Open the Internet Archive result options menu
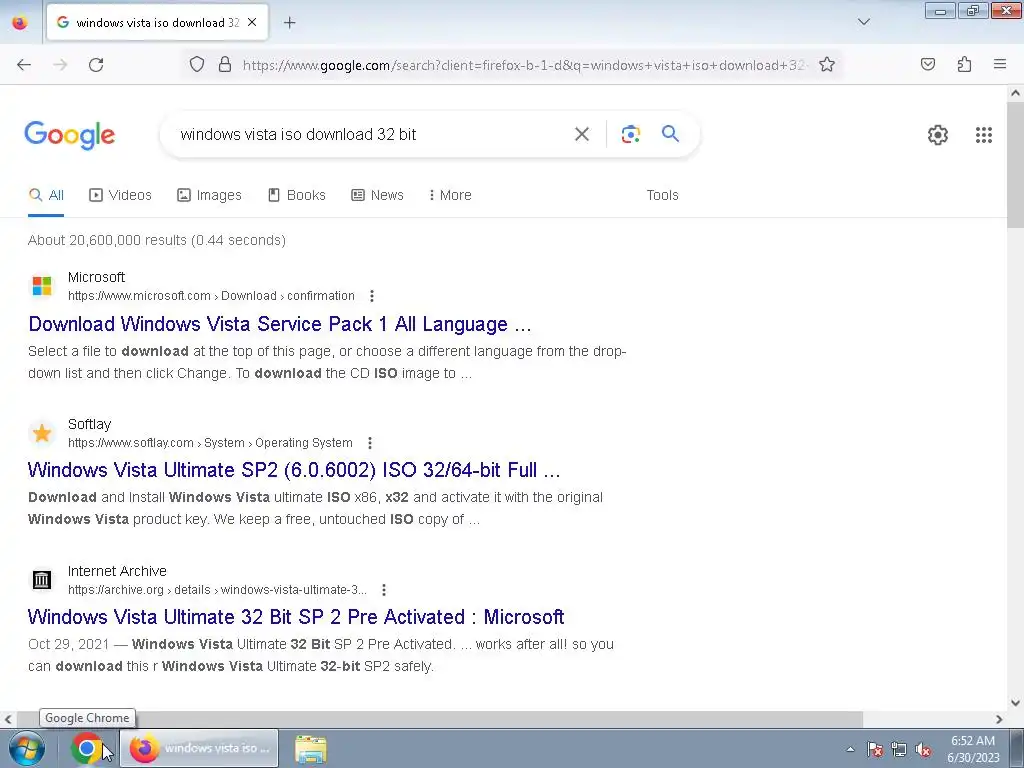 (x=384, y=590)
